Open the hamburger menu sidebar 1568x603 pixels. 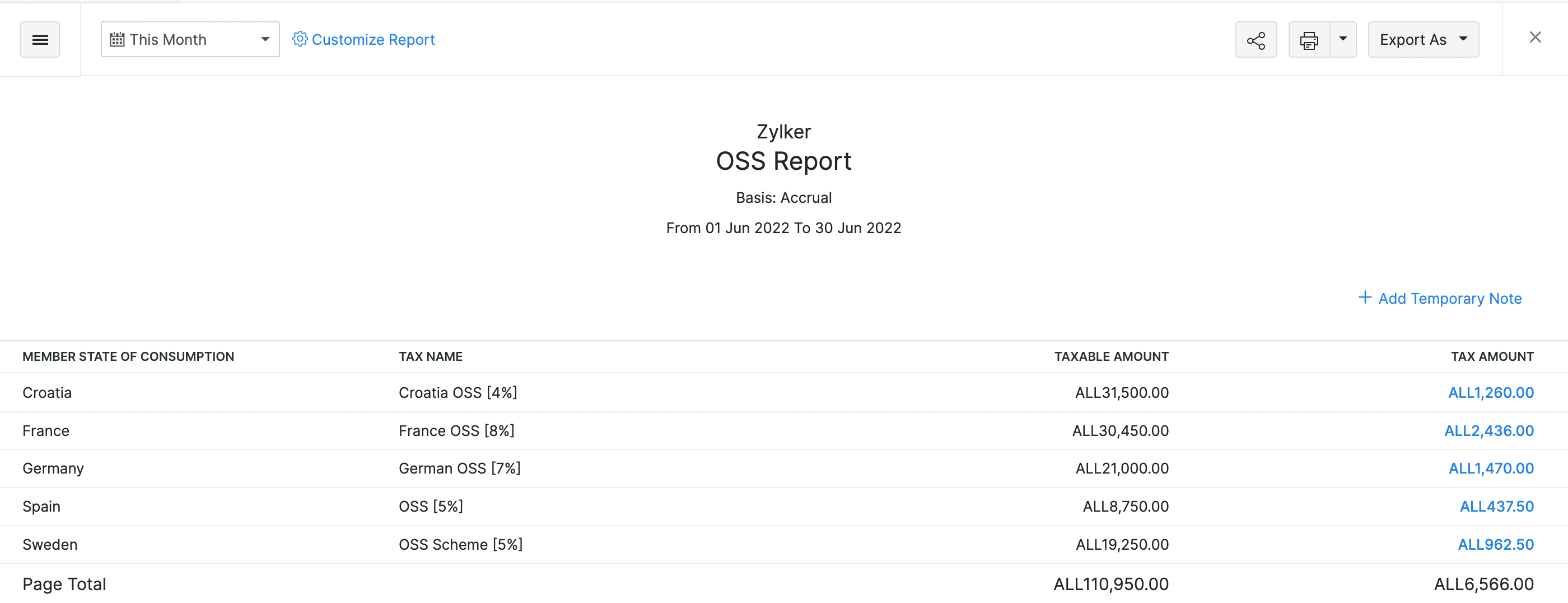click(x=40, y=40)
